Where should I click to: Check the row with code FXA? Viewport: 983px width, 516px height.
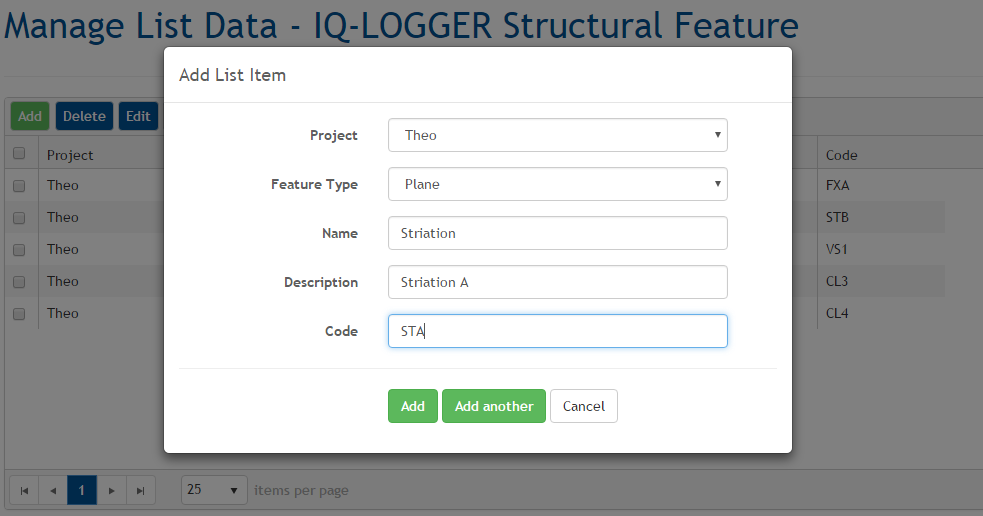(x=19, y=186)
